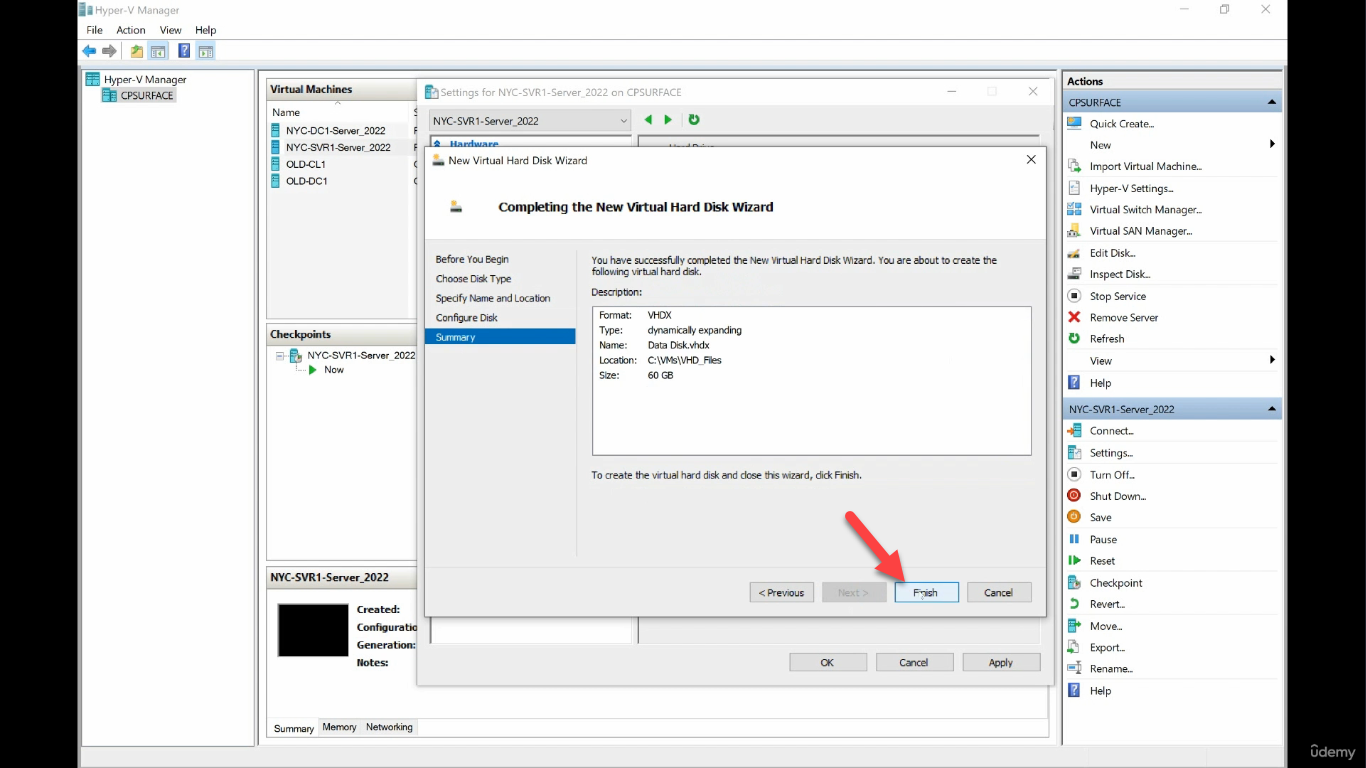
Task: Open the File menu
Action: (94, 30)
